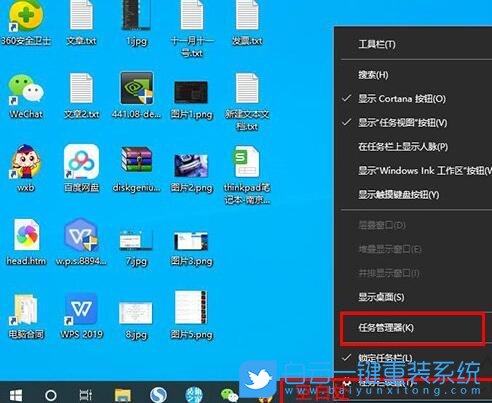492x403 pixels.
Task: Select the 新建文本文档.txt file icon
Action: 247,102
